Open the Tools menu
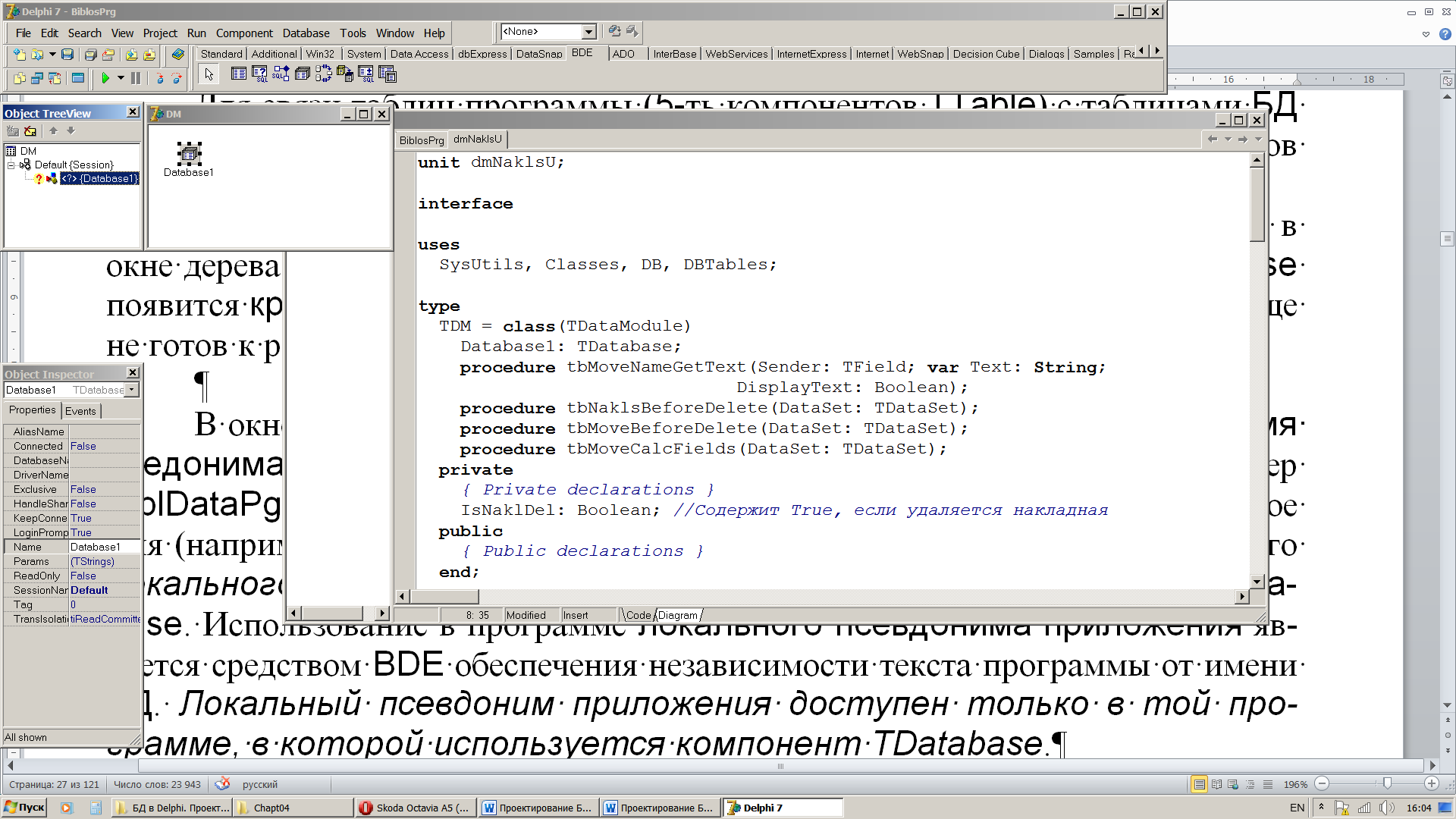 (353, 33)
